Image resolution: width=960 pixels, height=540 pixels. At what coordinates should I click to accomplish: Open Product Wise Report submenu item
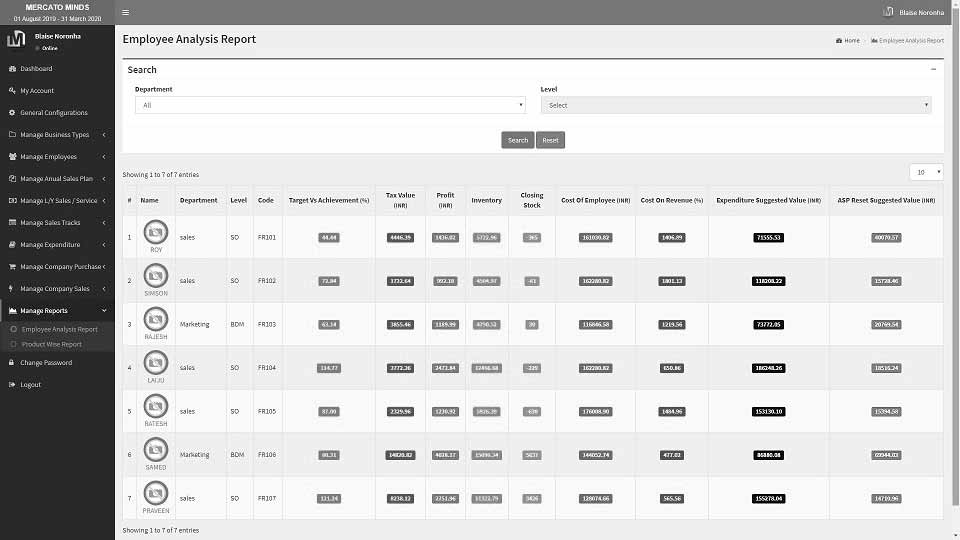click(x=52, y=344)
